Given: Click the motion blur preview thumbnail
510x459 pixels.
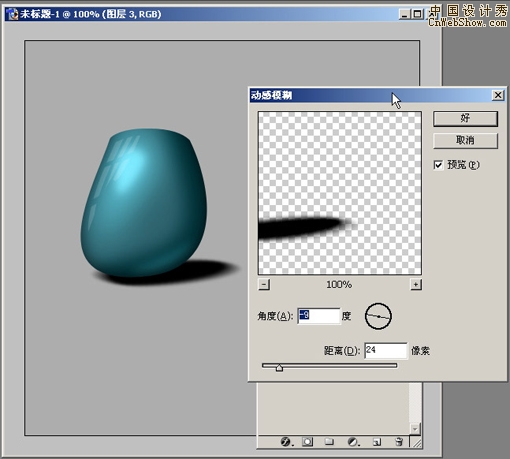Looking at the screenshot, I should (340, 193).
